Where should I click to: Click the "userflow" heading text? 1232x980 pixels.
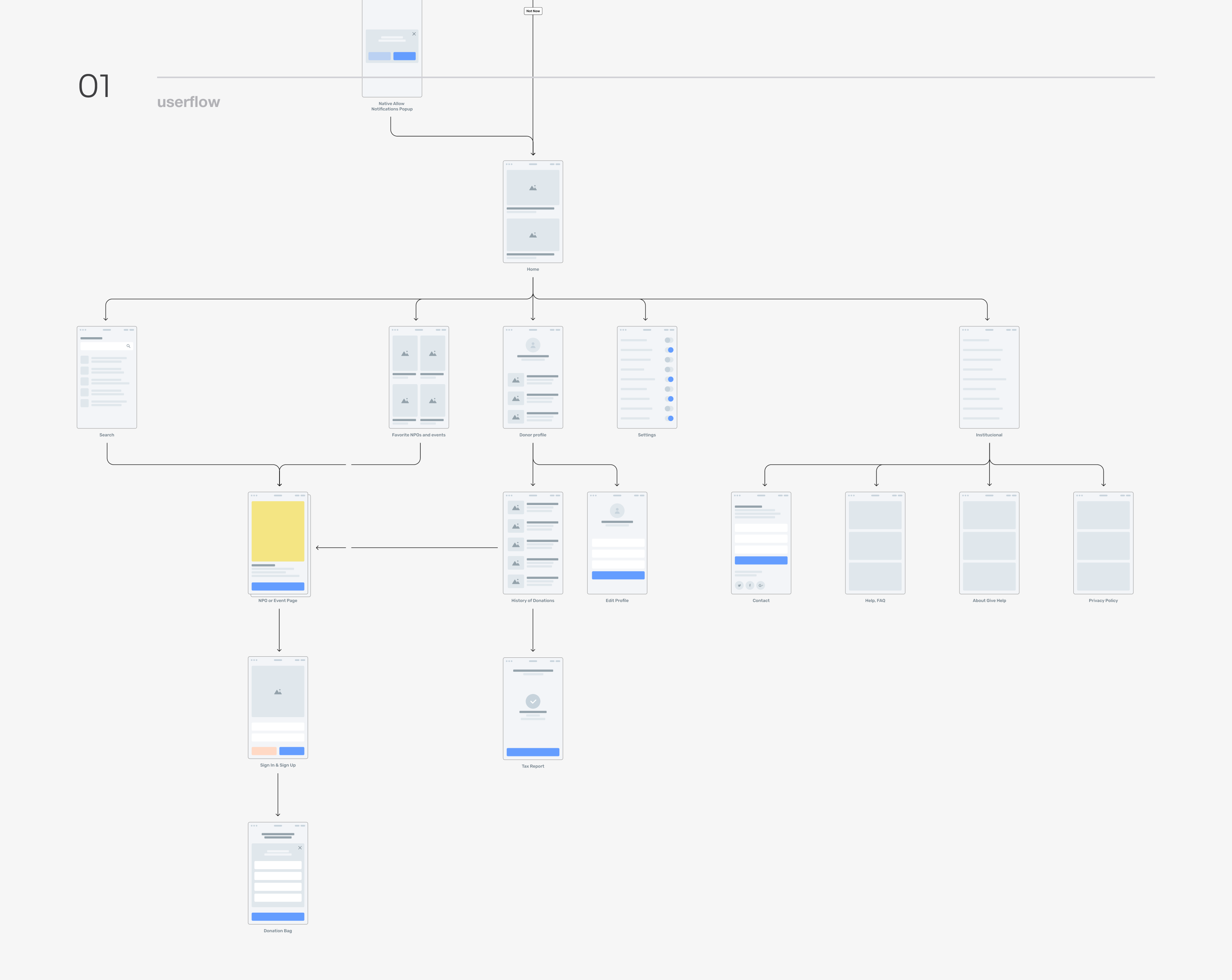point(189,102)
